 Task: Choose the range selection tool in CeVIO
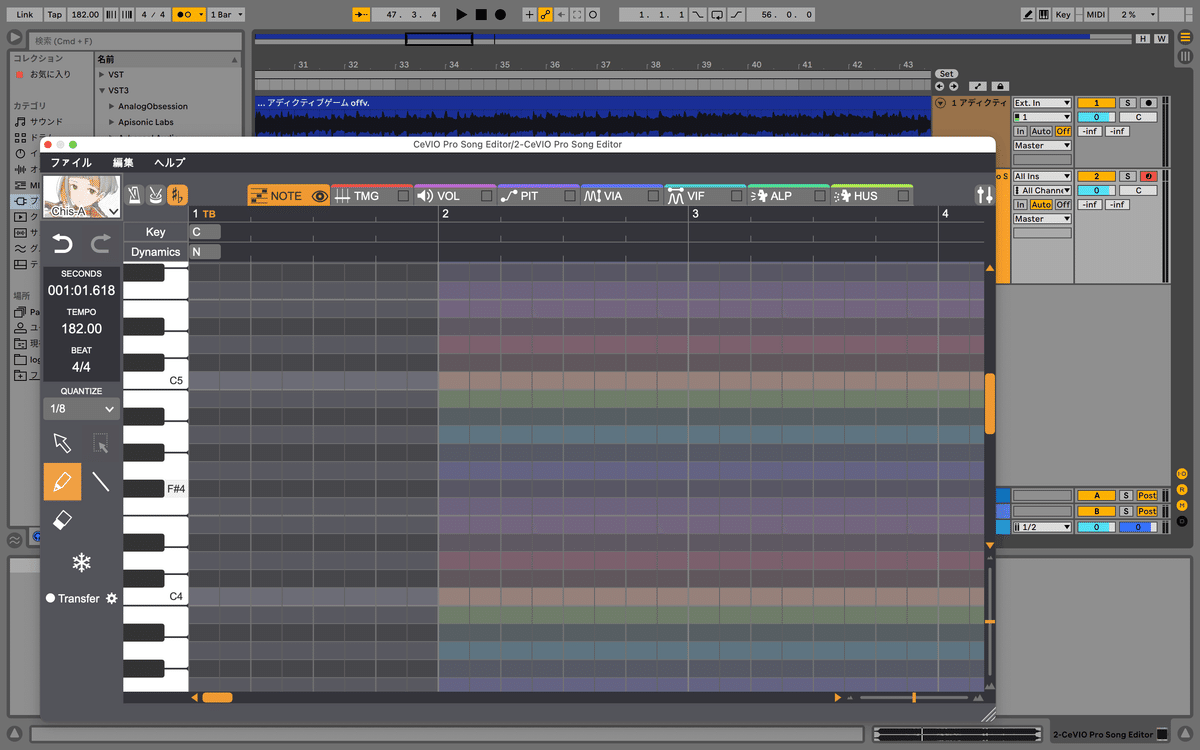pos(101,443)
